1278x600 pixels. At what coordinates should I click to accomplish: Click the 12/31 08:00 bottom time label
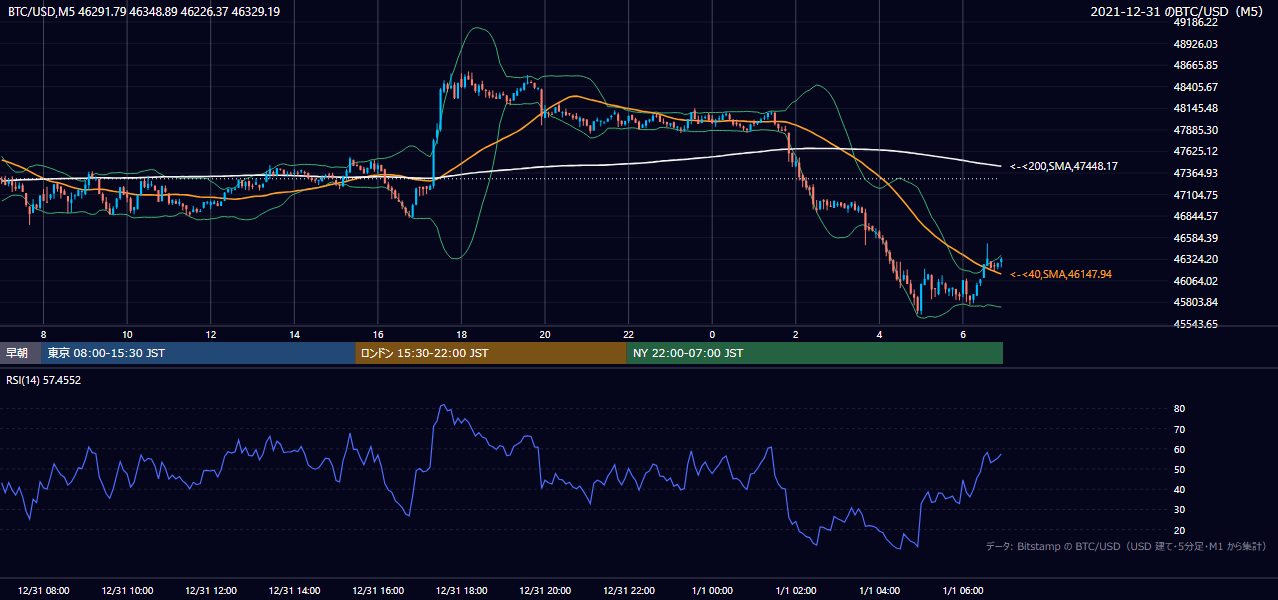(x=43, y=591)
